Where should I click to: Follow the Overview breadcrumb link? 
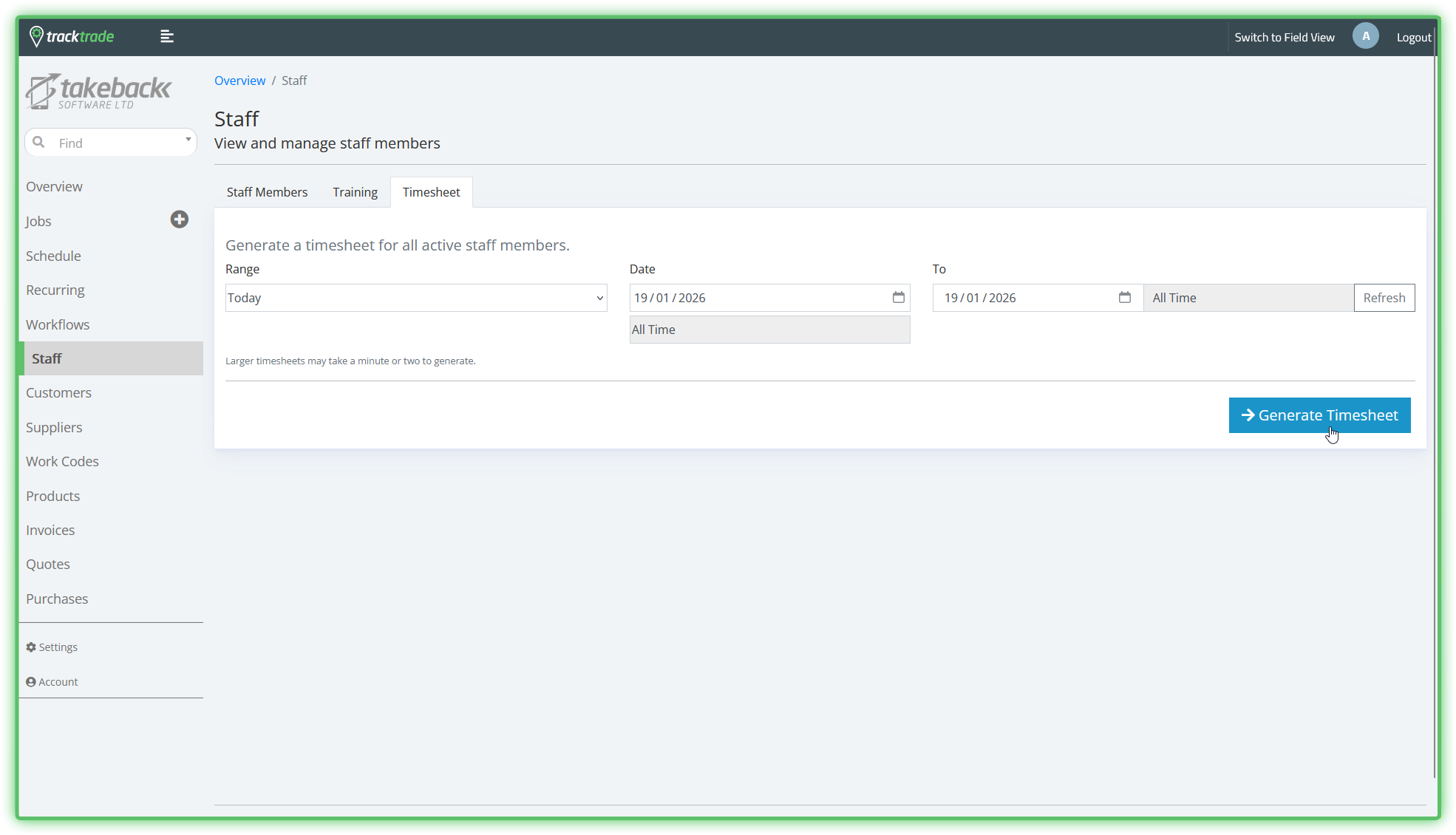(x=239, y=81)
